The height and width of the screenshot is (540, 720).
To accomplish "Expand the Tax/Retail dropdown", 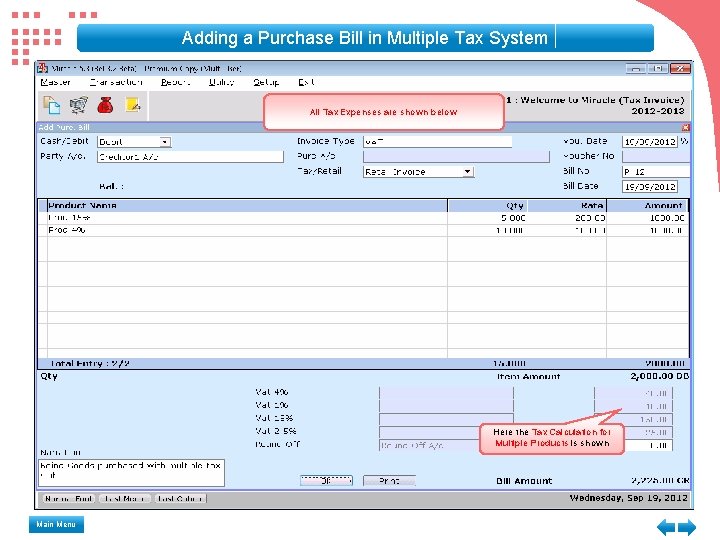I will tap(467, 172).
